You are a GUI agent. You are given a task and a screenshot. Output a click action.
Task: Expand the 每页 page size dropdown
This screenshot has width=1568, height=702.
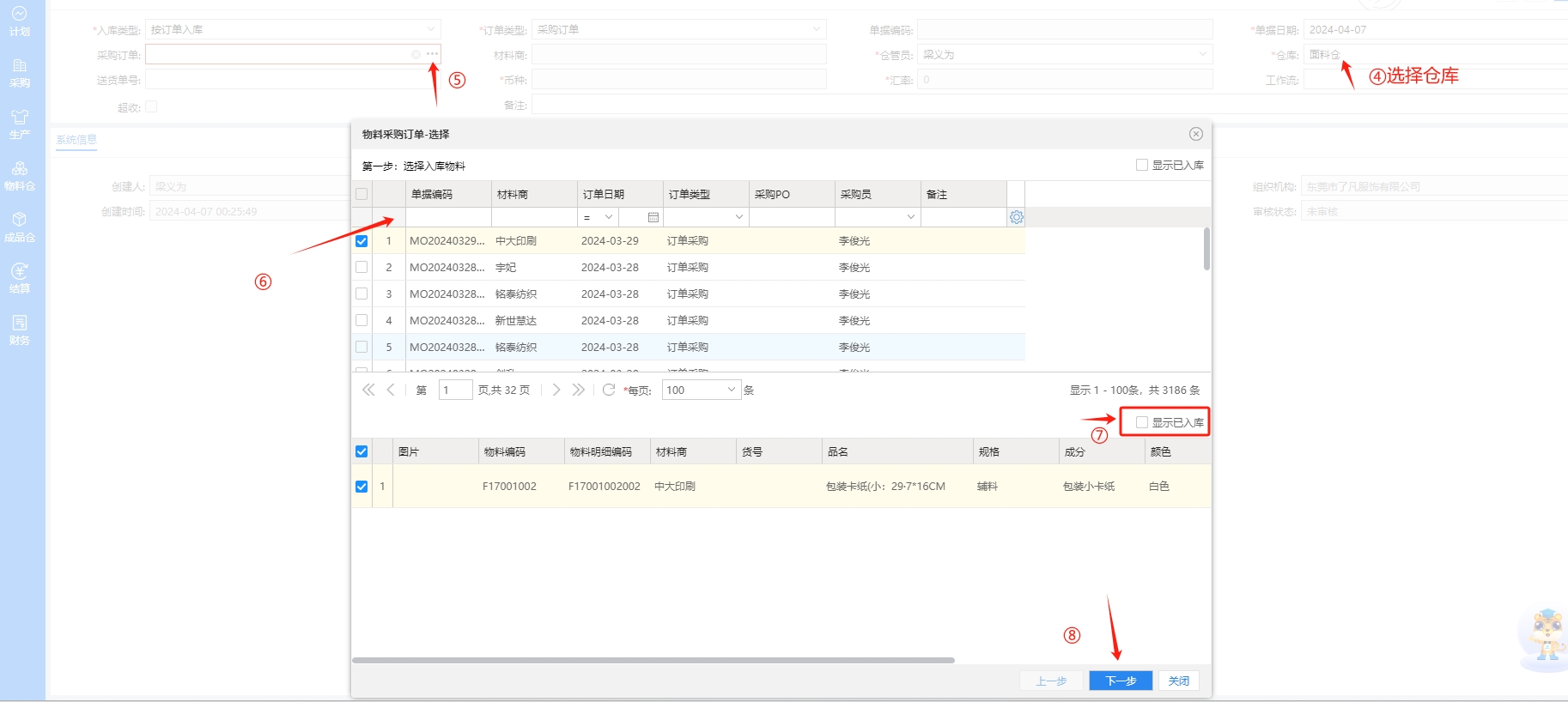coord(731,390)
